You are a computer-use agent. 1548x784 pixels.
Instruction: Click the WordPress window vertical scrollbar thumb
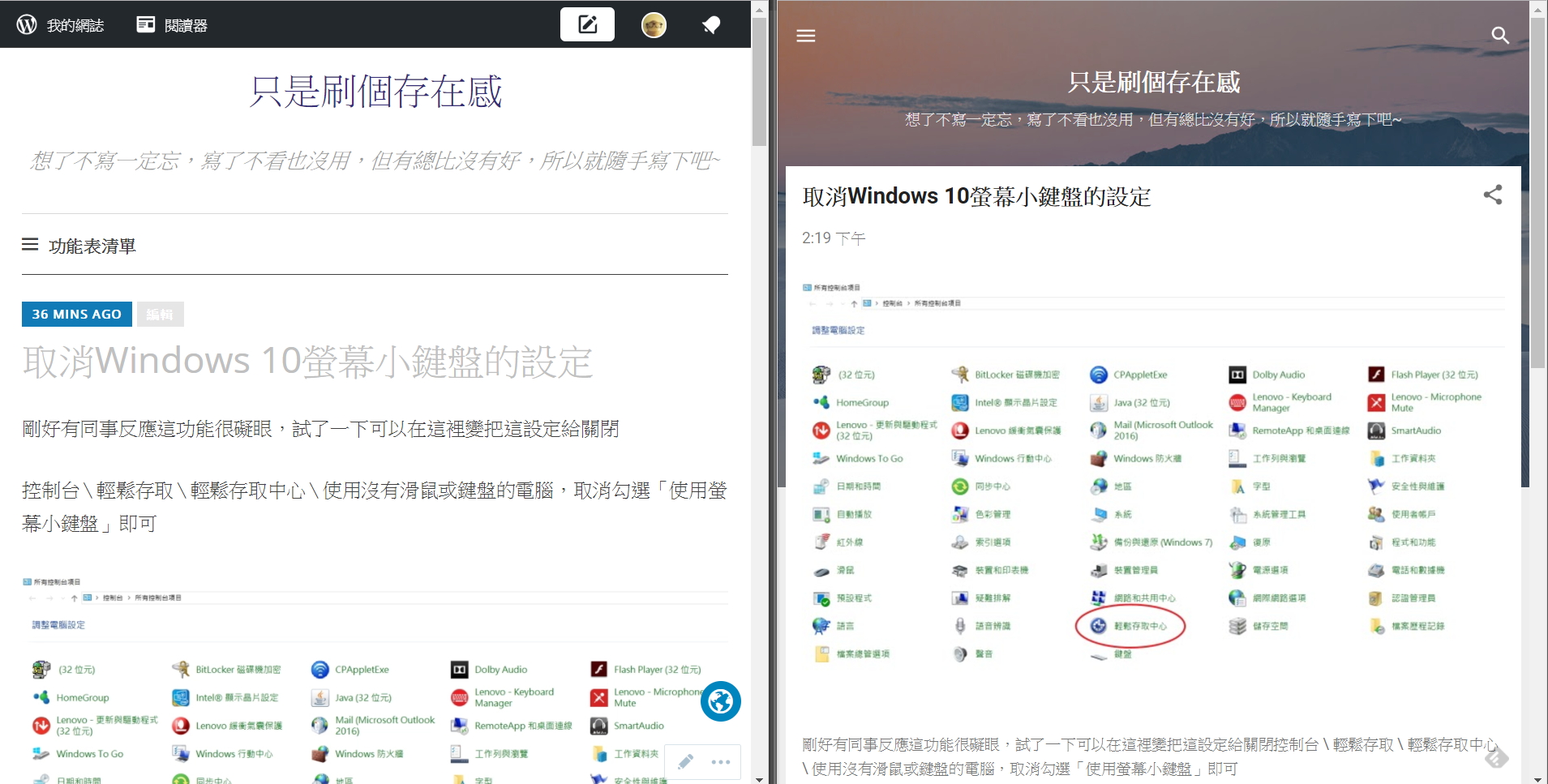tap(759, 81)
